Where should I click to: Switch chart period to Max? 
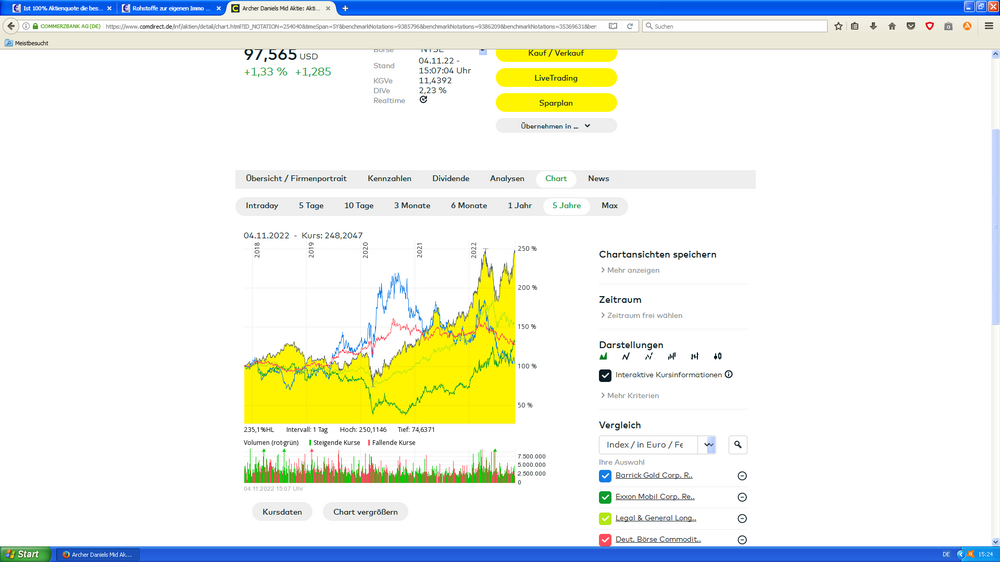(609, 205)
